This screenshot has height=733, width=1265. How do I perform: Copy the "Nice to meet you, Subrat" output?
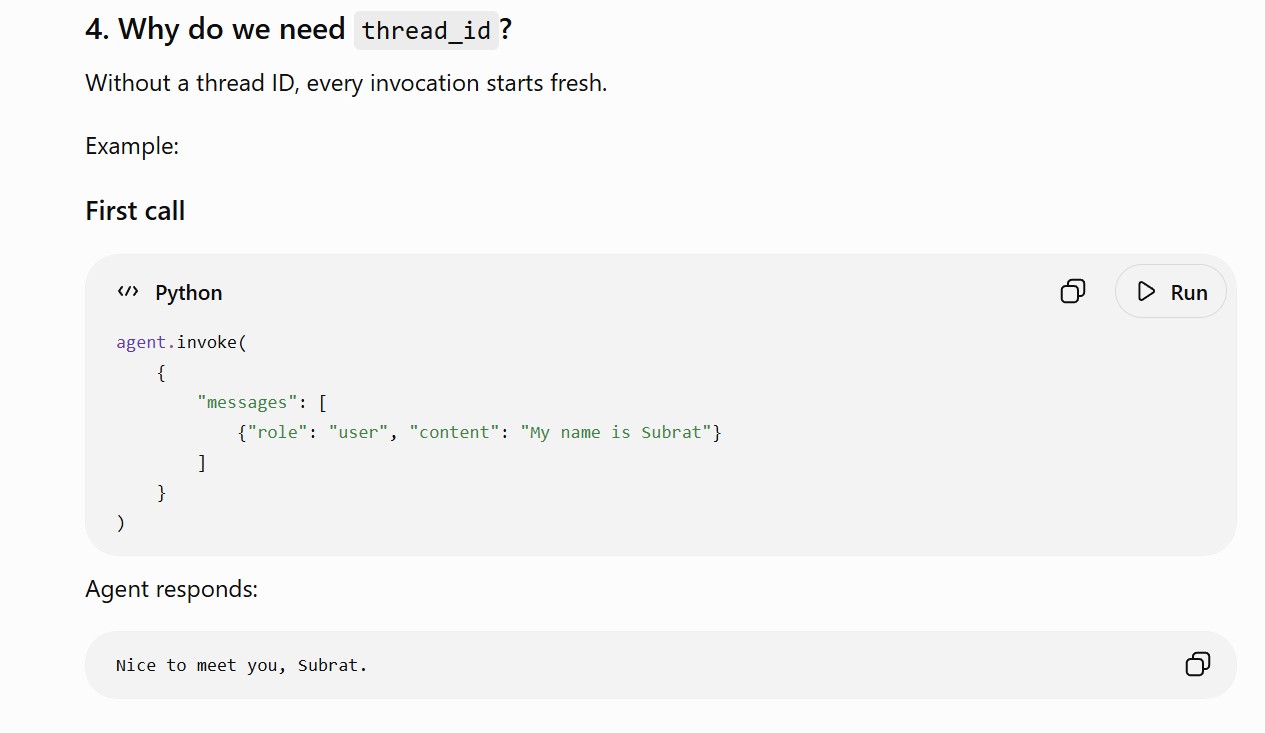pyautogui.click(x=1197, y=664)
